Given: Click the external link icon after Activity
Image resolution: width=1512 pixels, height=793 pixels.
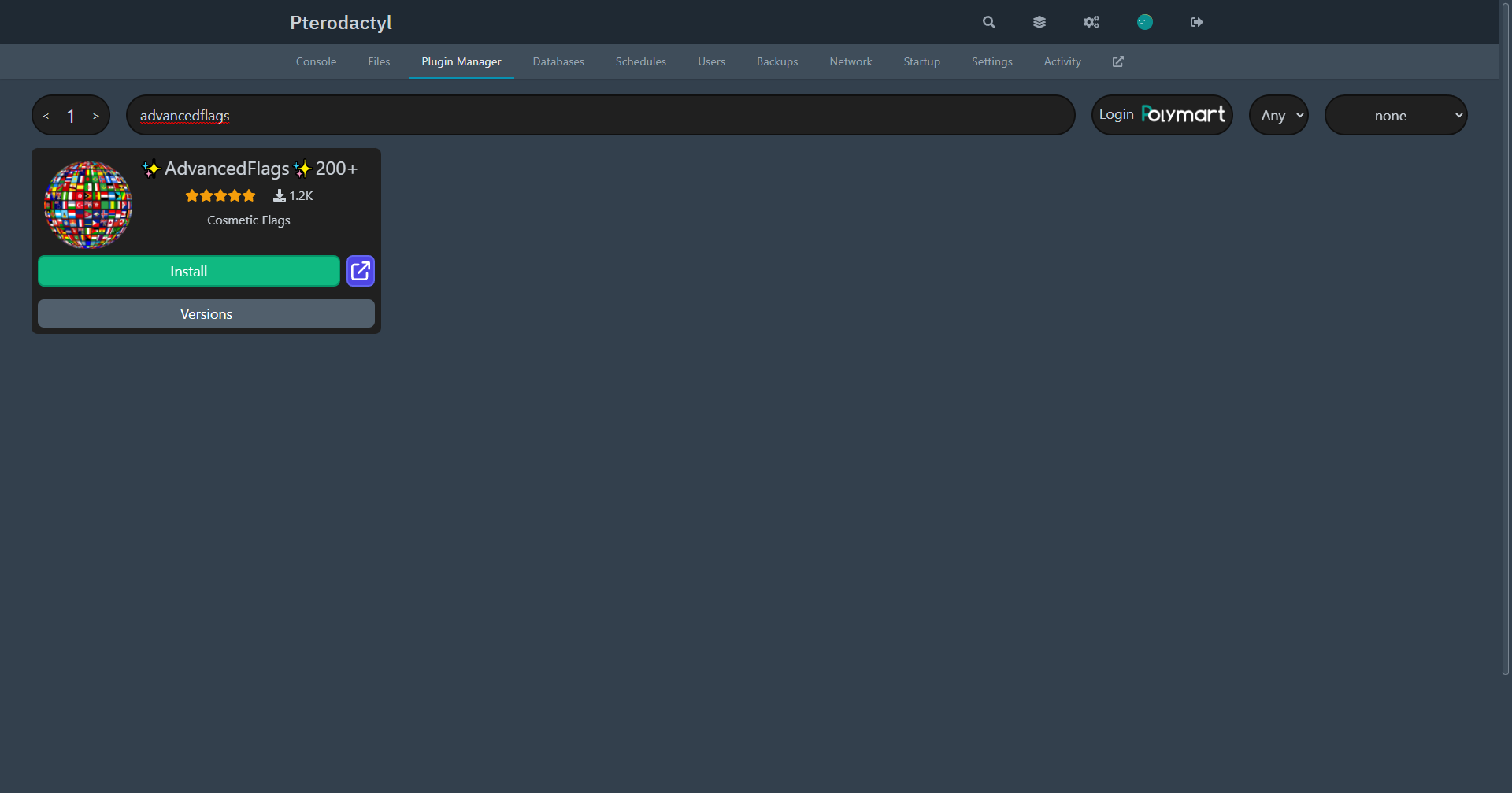Looking at the screenshot, I should (x=1117, y=61).
